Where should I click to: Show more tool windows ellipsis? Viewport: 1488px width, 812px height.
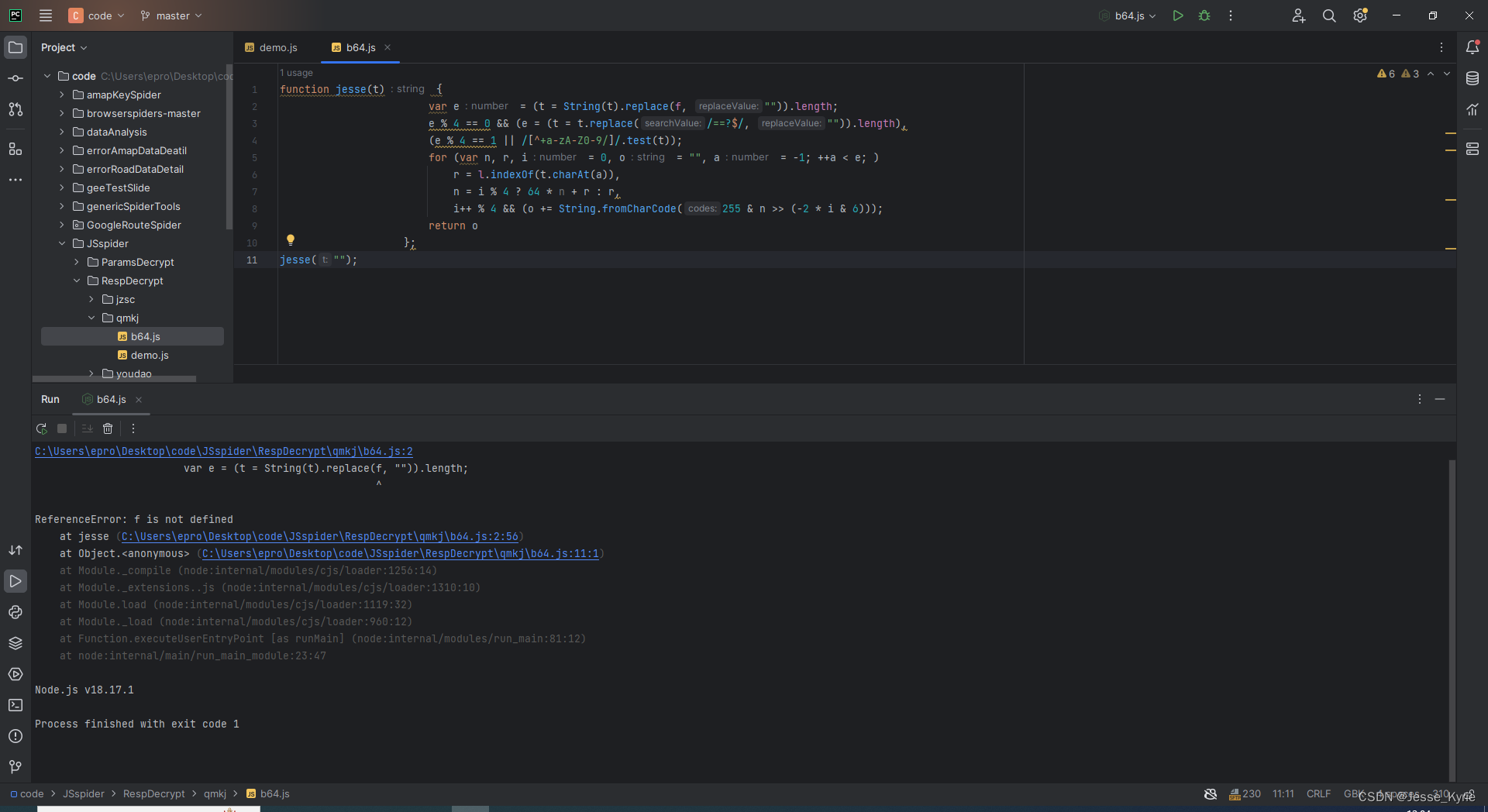15,180
